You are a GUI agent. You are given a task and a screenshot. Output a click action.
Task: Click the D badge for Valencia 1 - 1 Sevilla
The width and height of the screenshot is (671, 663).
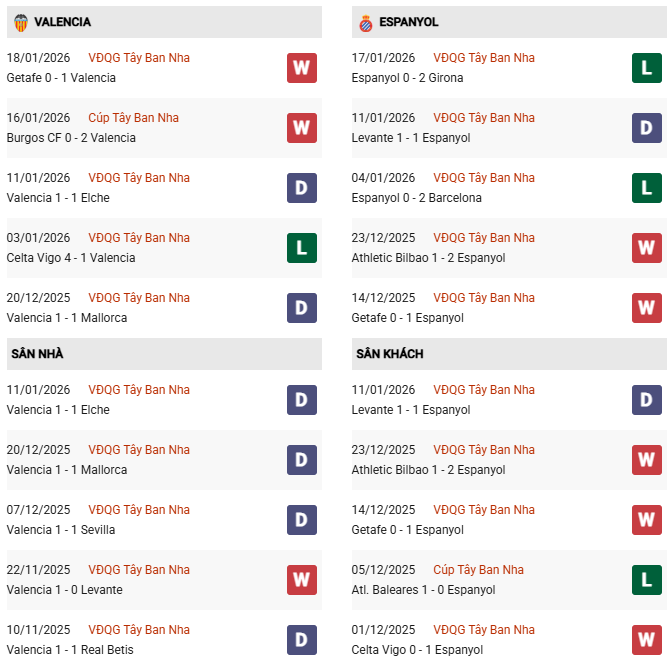click(301, 520)
